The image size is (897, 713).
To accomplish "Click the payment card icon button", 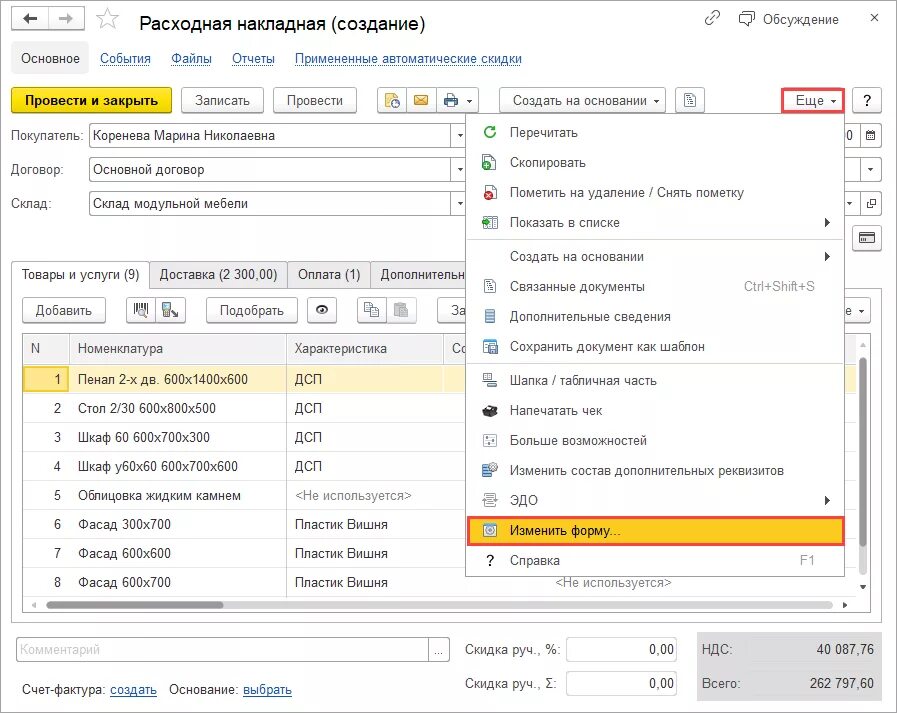I will [867, 237].
